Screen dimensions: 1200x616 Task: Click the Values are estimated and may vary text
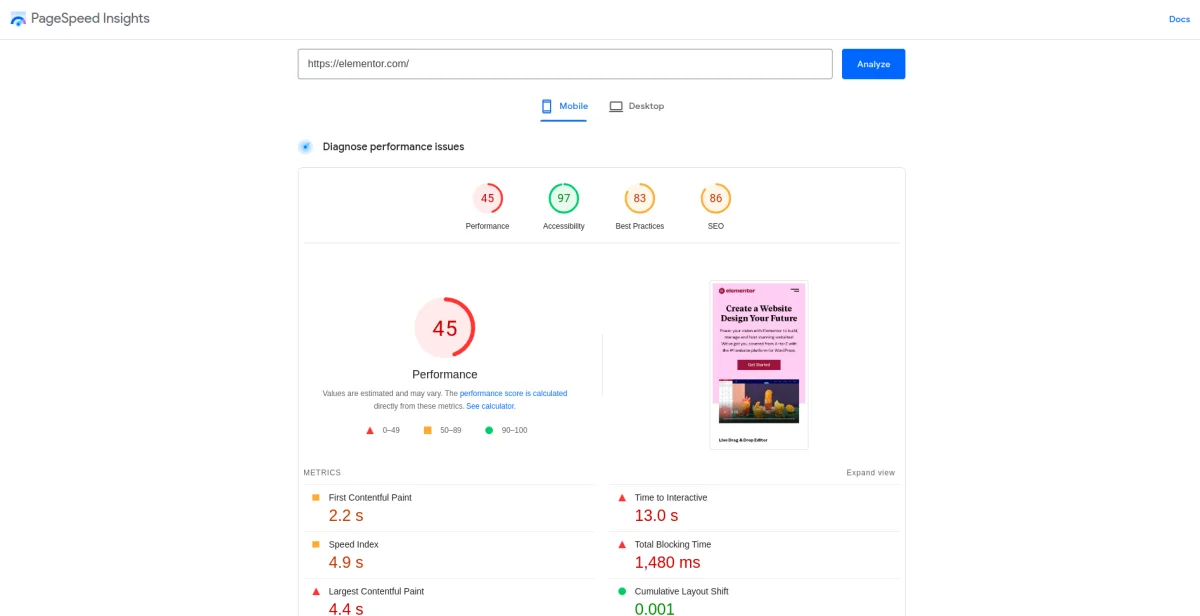click(x=382, y=394)
